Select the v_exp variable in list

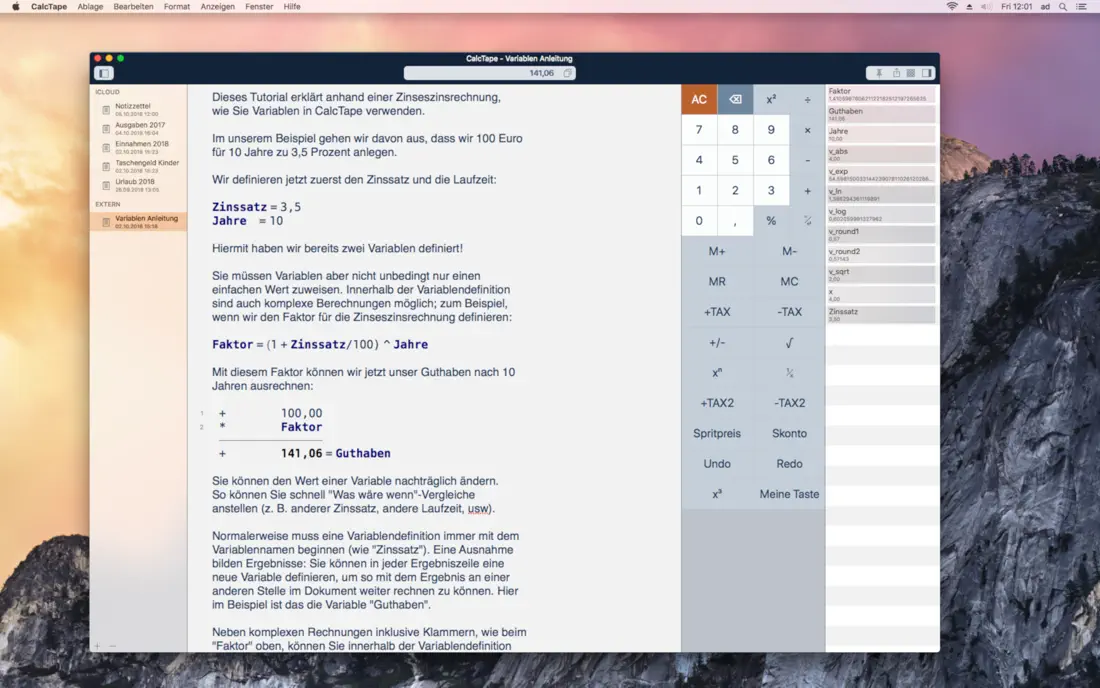(880, 175)
